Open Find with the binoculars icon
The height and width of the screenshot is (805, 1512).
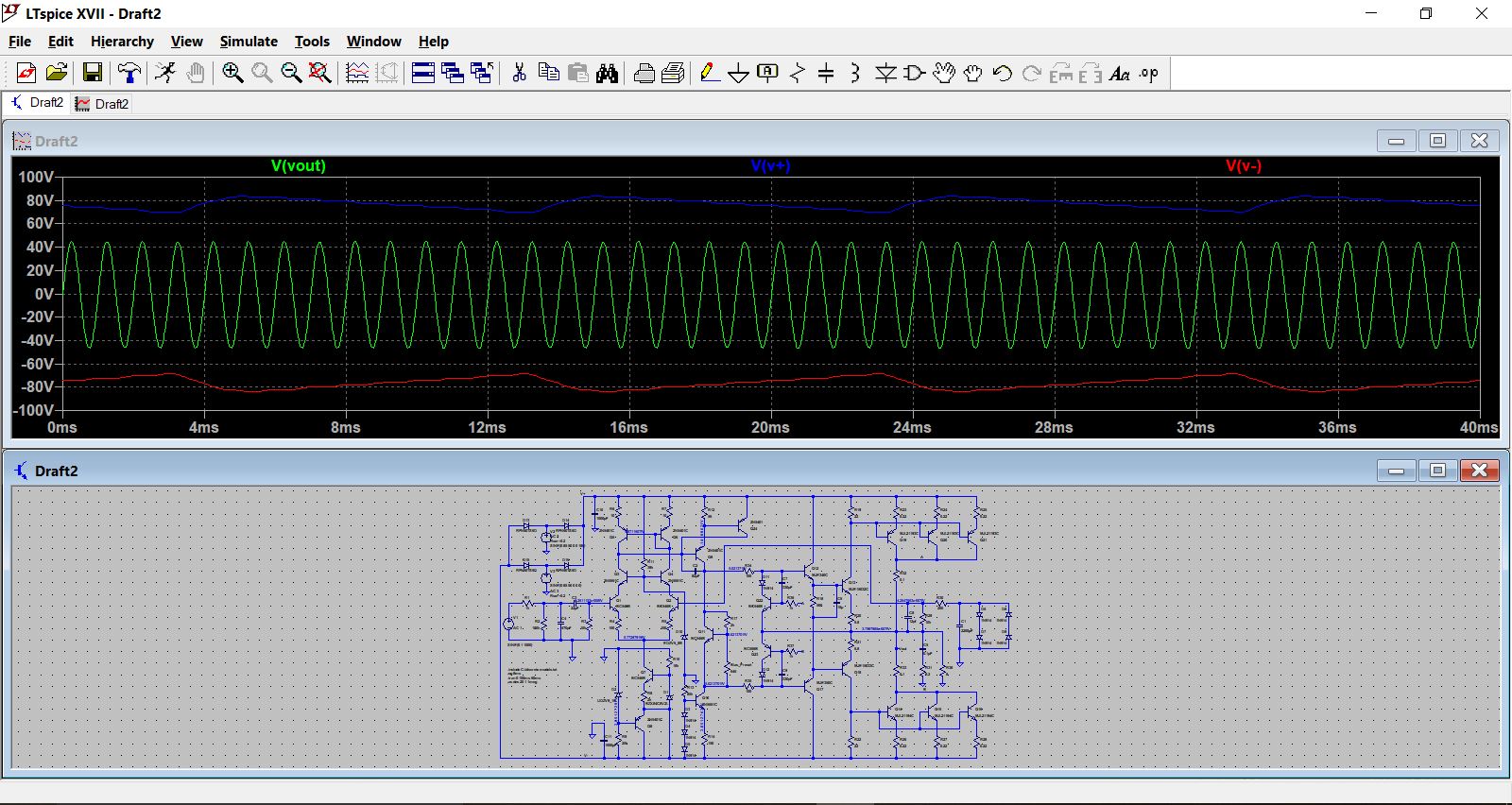608,73
